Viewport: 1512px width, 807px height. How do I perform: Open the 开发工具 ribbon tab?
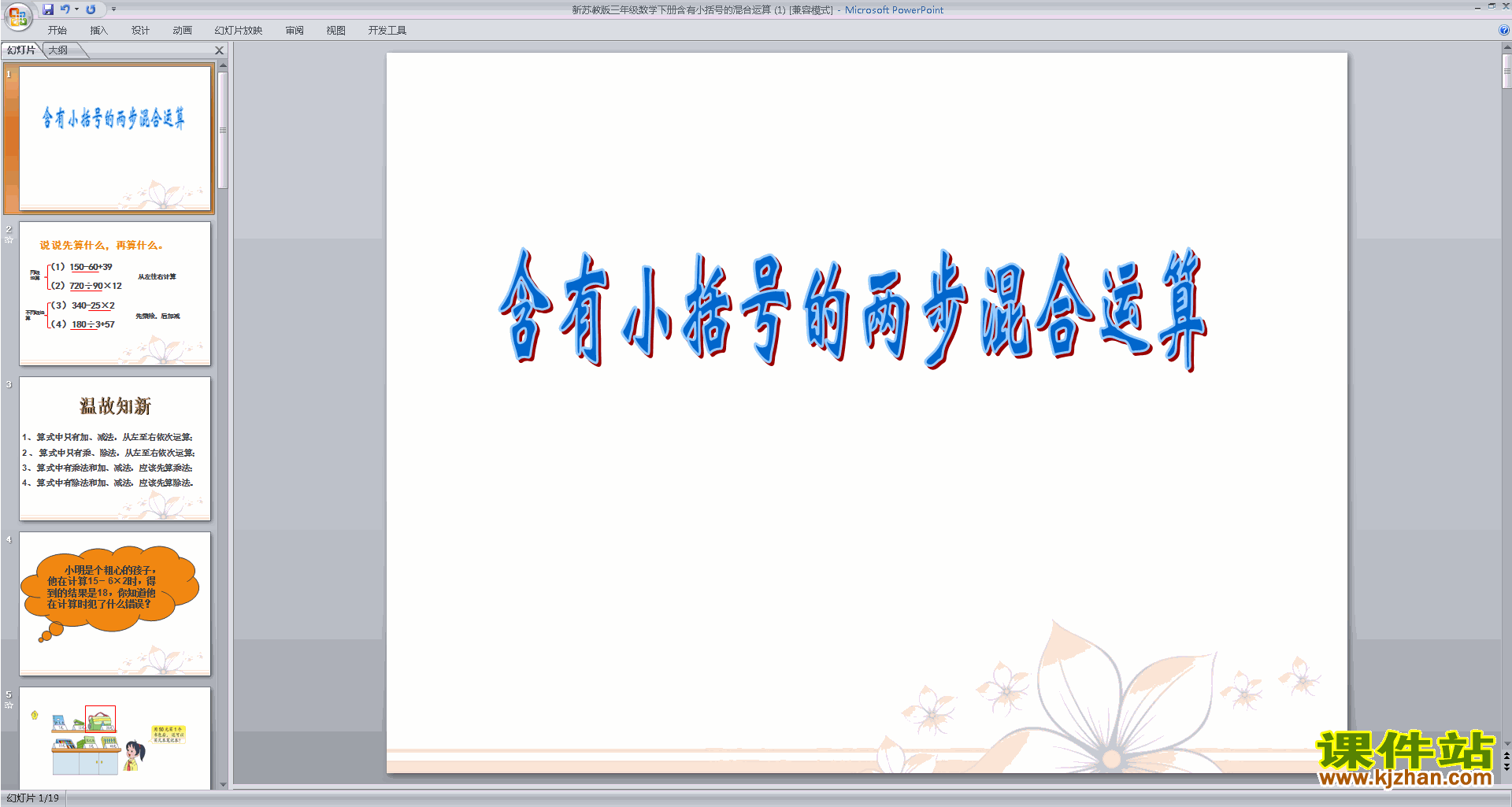(x=387, y=31)
